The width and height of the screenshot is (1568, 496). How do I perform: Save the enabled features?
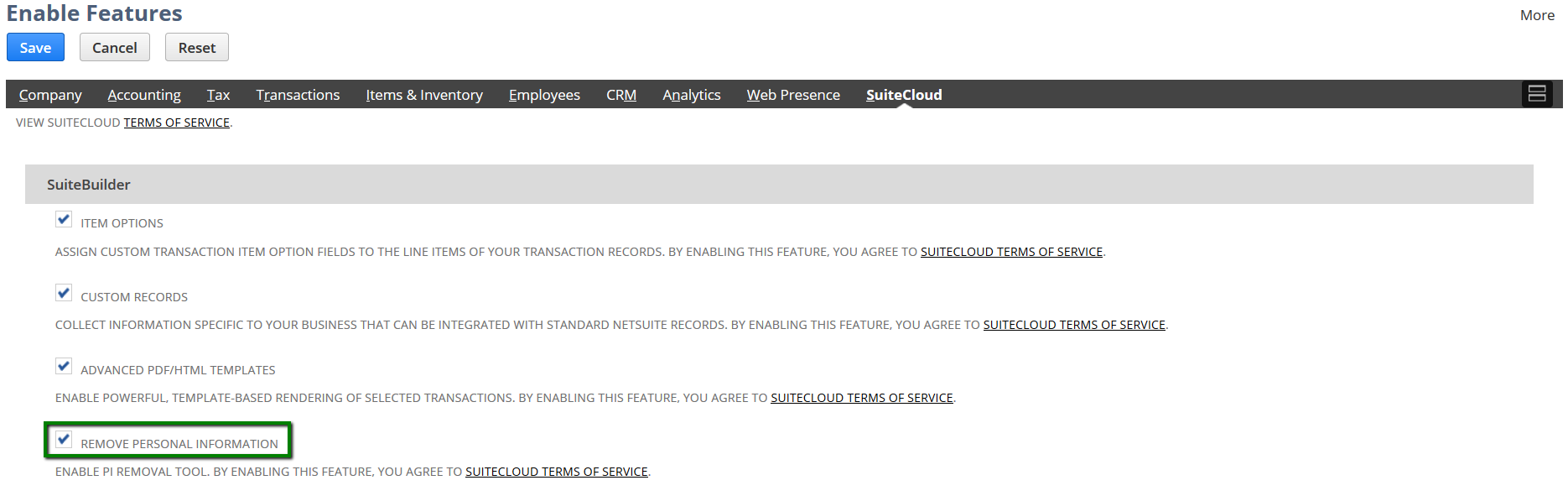[35, 48]
